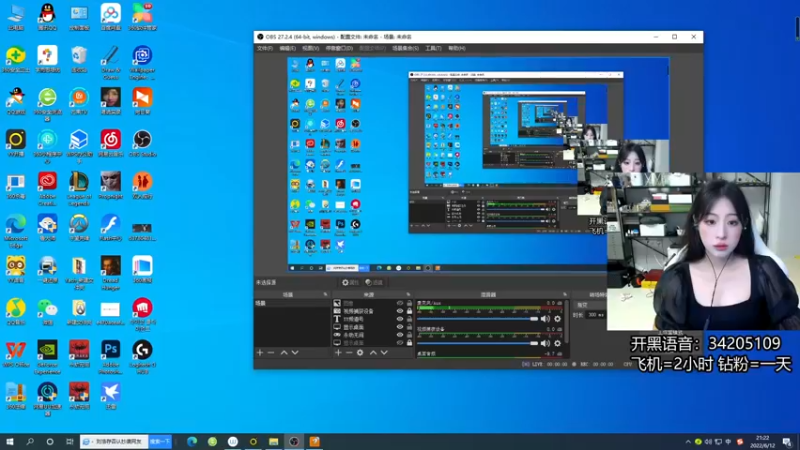Viewport: 800px width, 450px height.
Task: Remove selected source with the minus icon
Action: click(x=349, y=353)
